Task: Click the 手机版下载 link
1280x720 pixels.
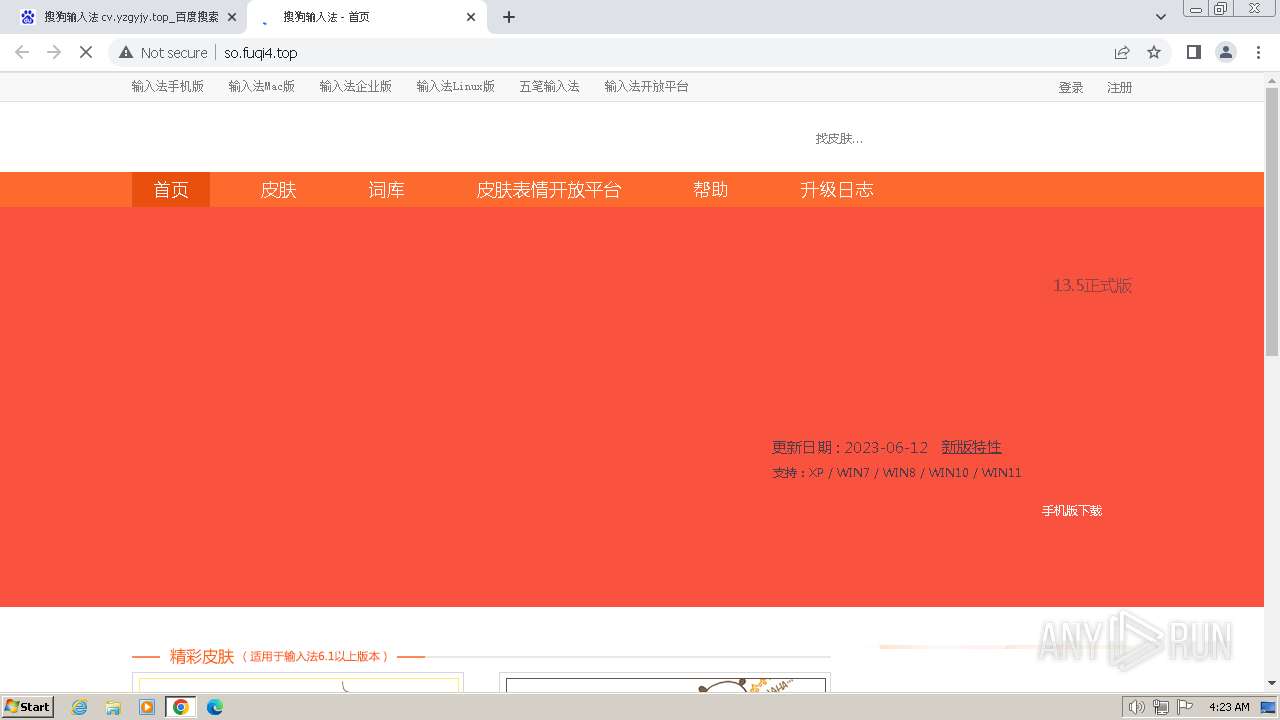Action: tap(1072, 511)
